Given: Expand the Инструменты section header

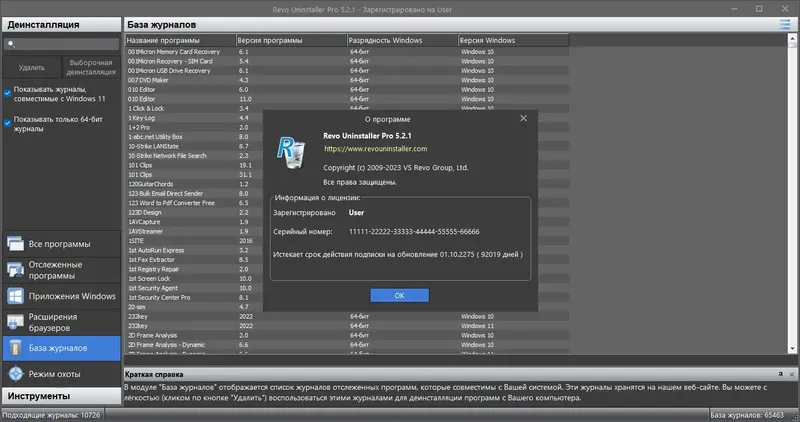Looking at the screenshot, I should click(x=62, y=396).
